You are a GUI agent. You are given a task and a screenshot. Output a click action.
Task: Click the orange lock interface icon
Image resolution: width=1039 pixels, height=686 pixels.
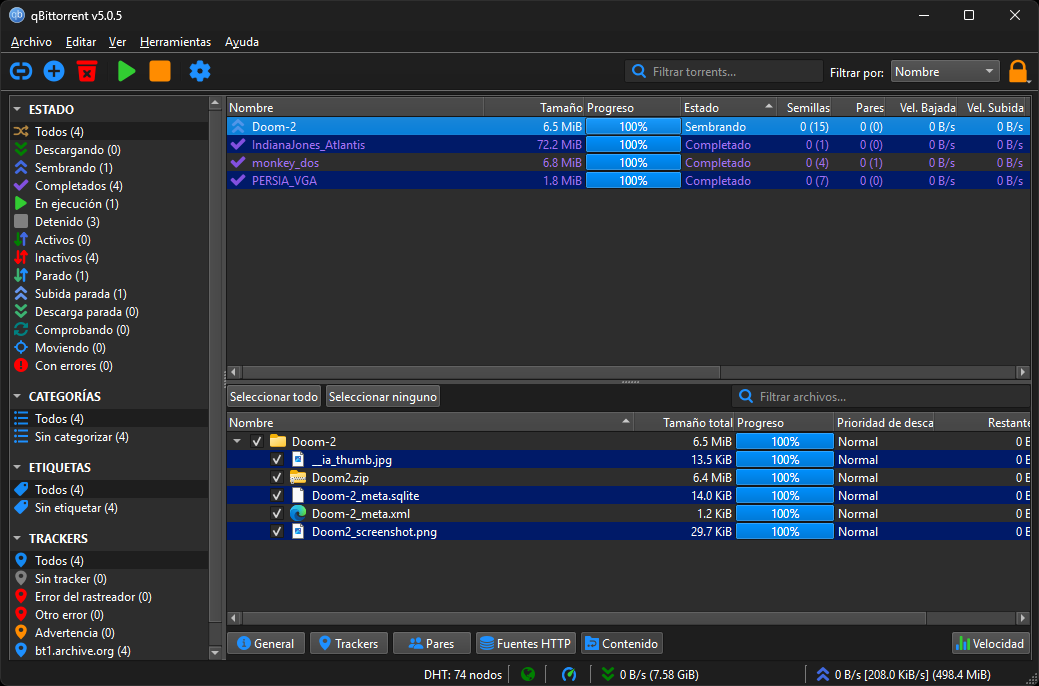pyautogui.click(x=1018, y=71)
